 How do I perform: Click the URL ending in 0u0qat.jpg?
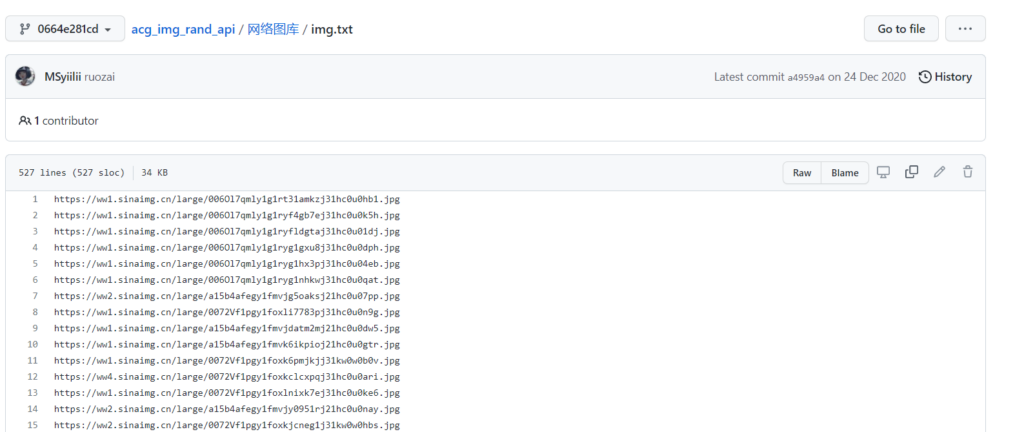pyautogui.click(x=227, y=280)
